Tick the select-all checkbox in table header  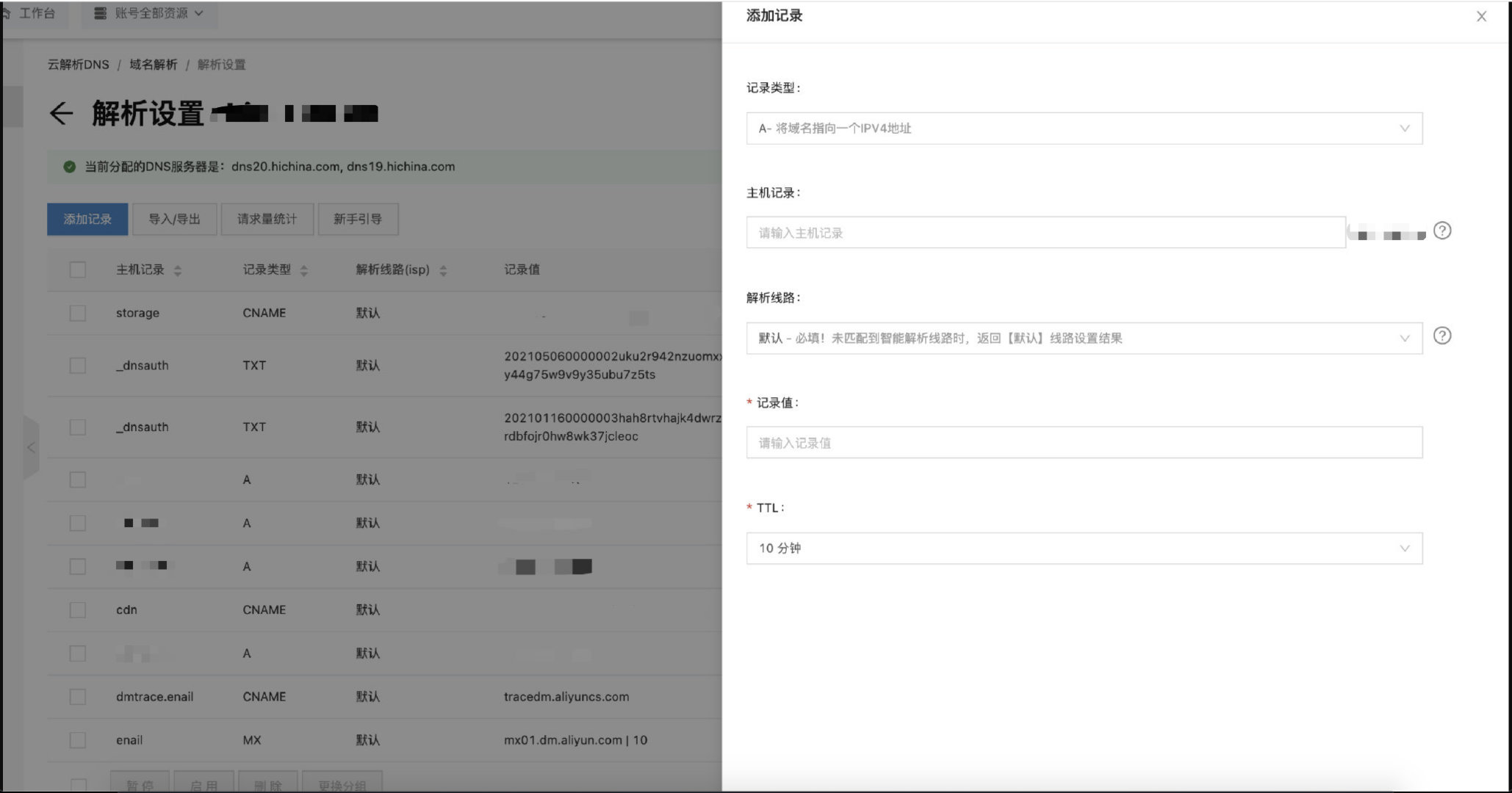point(77,269)
